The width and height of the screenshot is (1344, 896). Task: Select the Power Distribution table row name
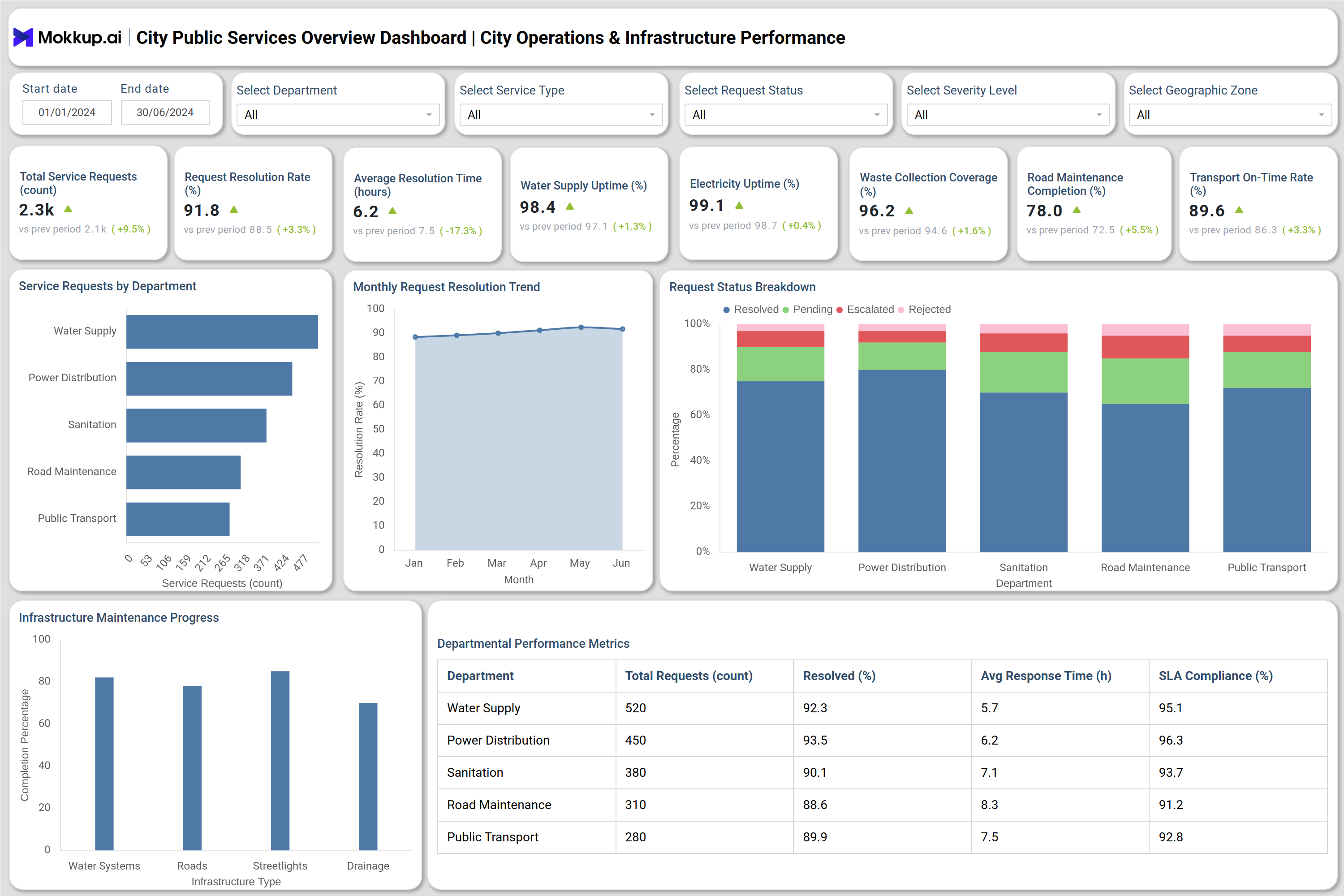coord(498,741)
